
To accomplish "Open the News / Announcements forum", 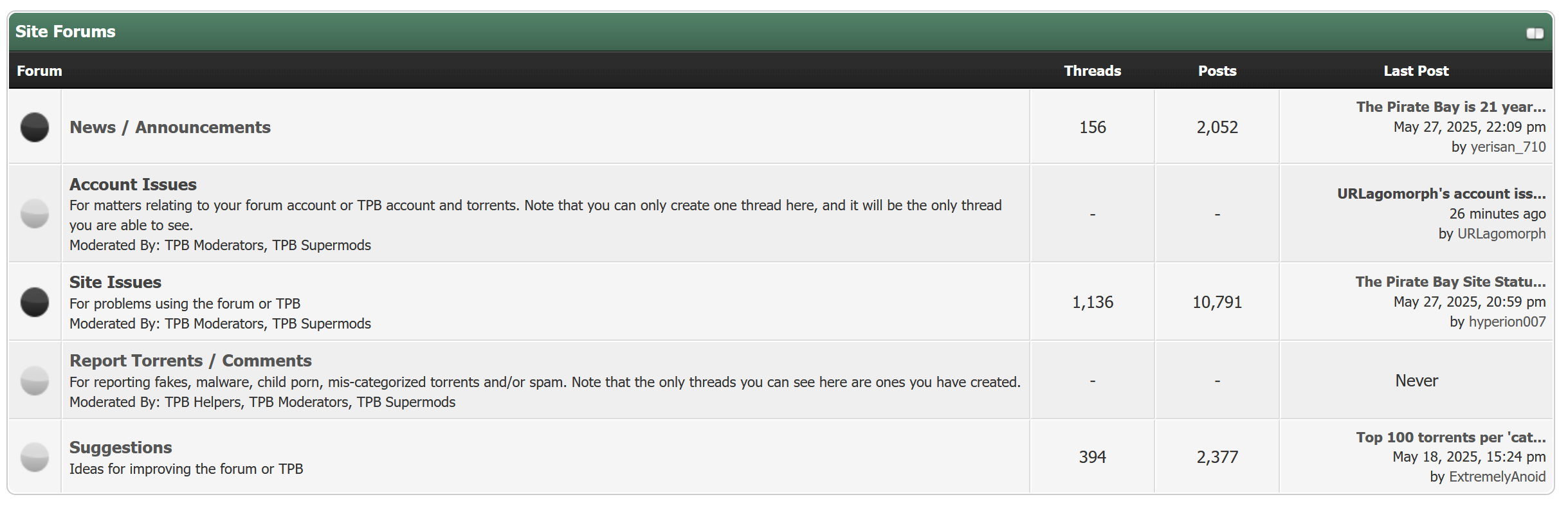I will tap(170, 127).
